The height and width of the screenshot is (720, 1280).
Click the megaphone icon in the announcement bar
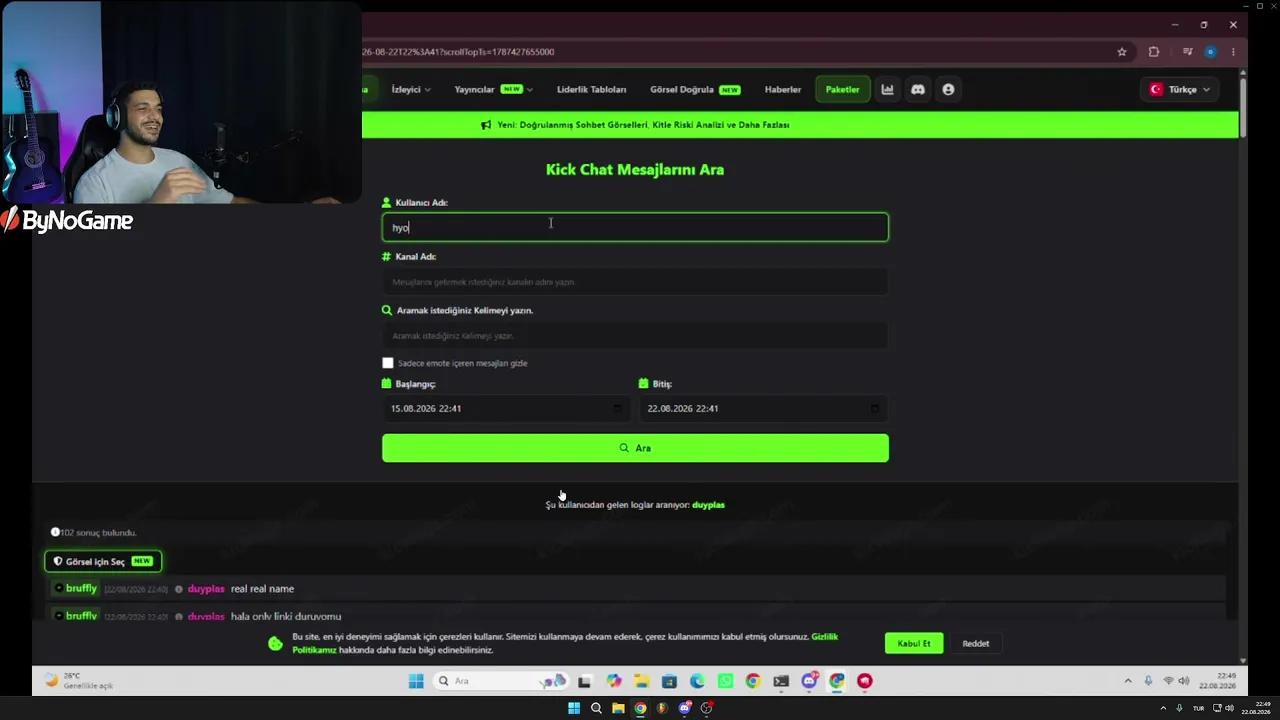pyautogui.click(x=486, y=125)
